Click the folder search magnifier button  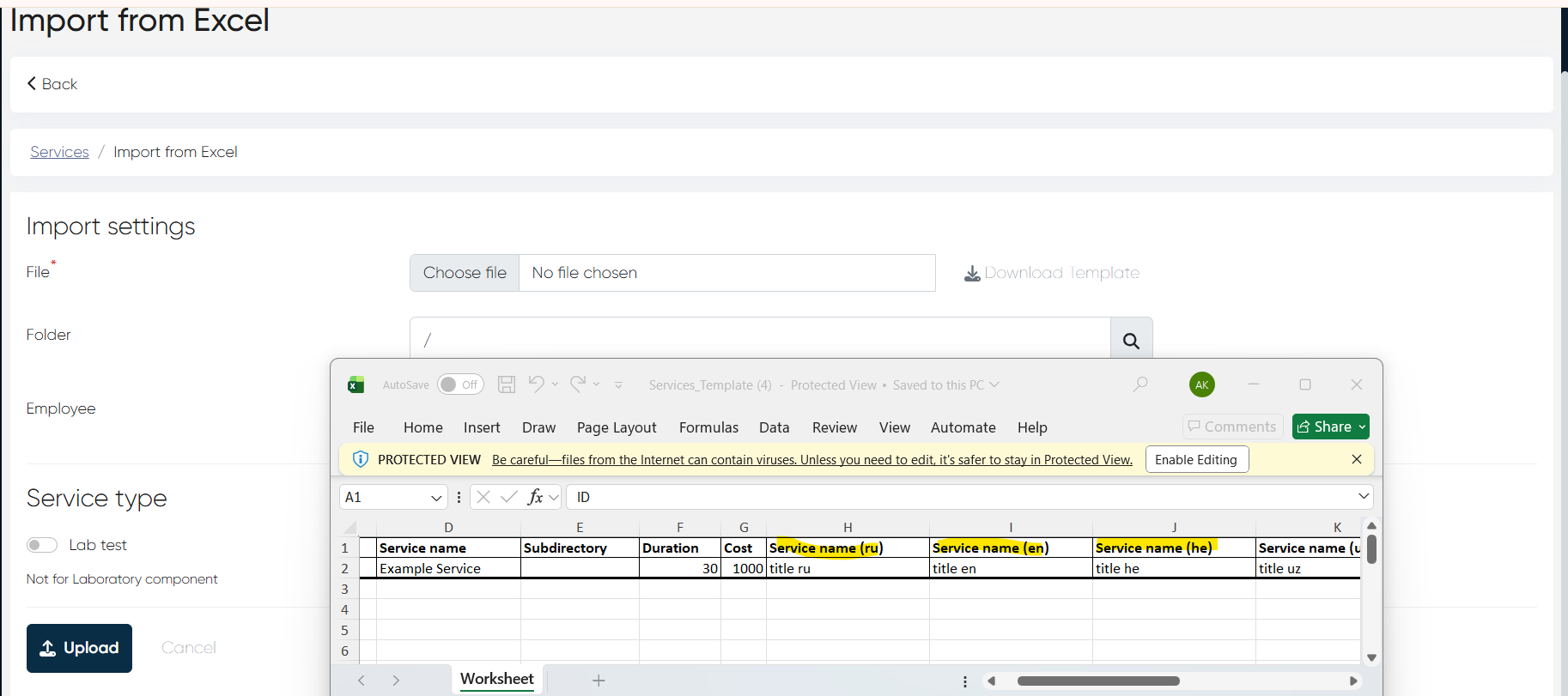coord(1131,341)
